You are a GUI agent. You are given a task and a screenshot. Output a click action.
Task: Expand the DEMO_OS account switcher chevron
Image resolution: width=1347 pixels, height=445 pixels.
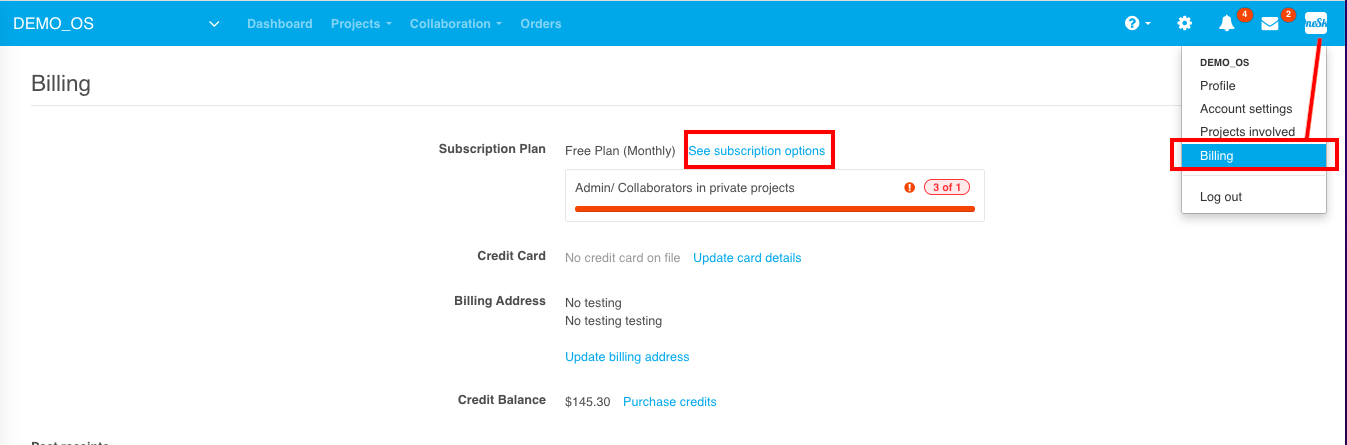(214, 24)
